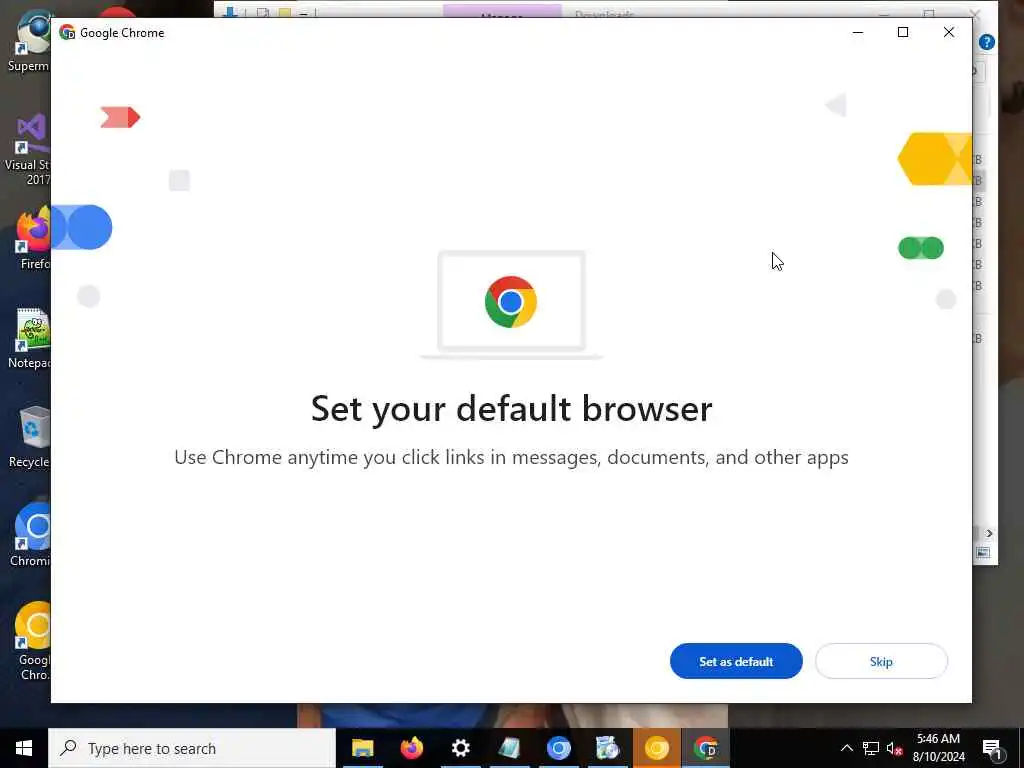The image size is (1024, 768).
Task: Select the Chrome Dev taskbar icon
Action: pos(705,748)
